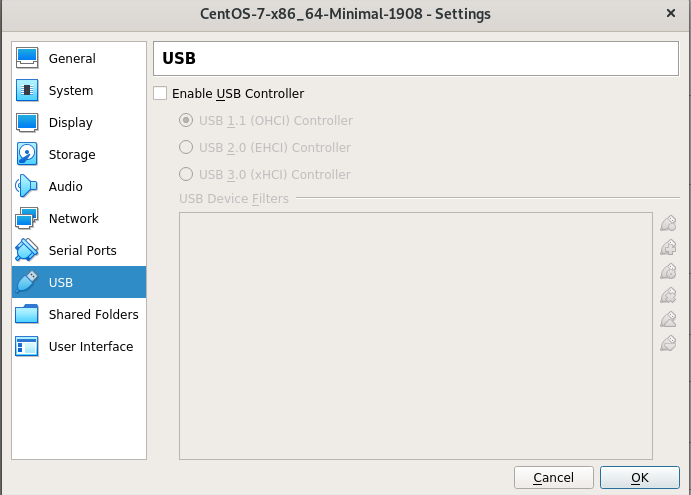The height and width of the screenshot is (495, 691).
Task: Click the add empty USB filter icon
Action: [x=668, y=223]
